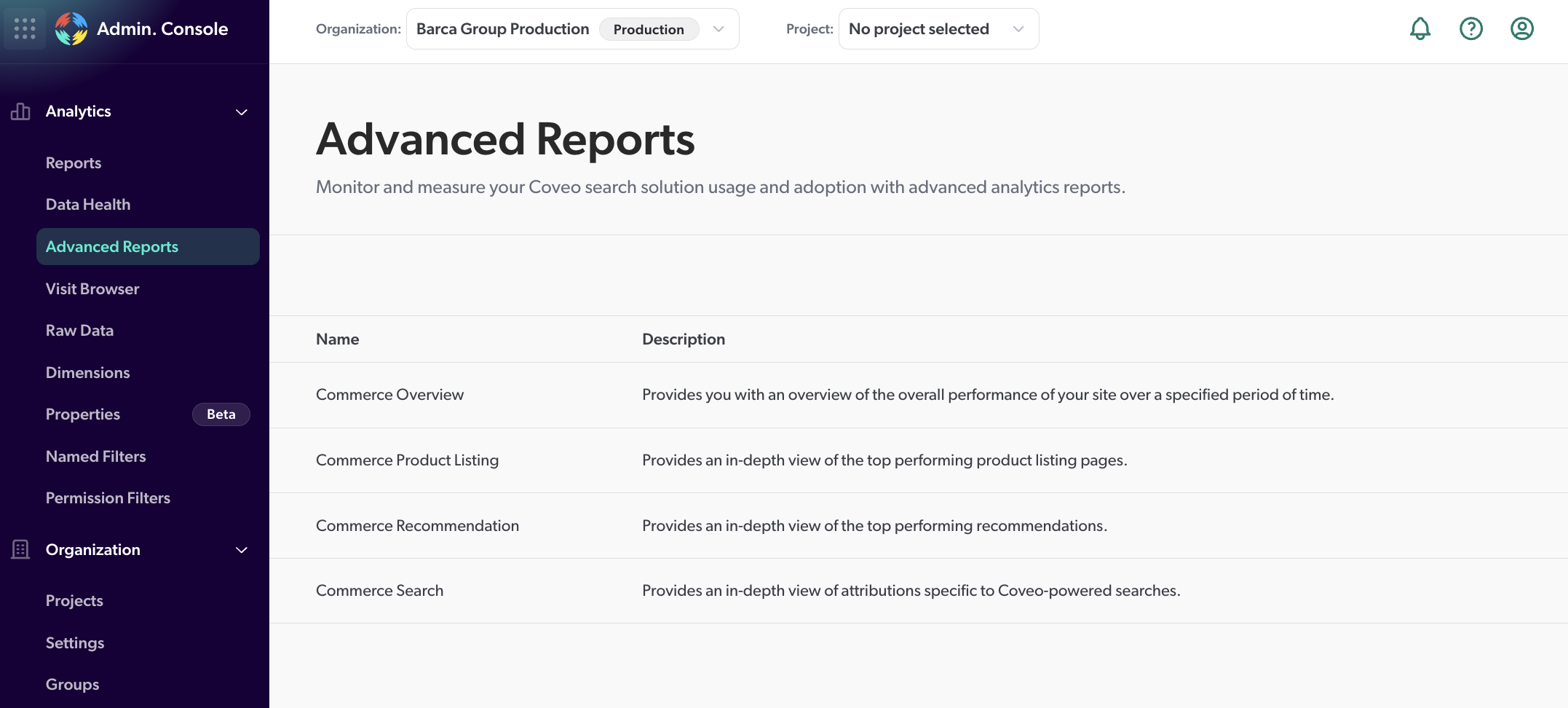Open the notifications bell
The width and height of the screenshot is (1568, 708).
pyautogui.click(x=1419, y=28)
